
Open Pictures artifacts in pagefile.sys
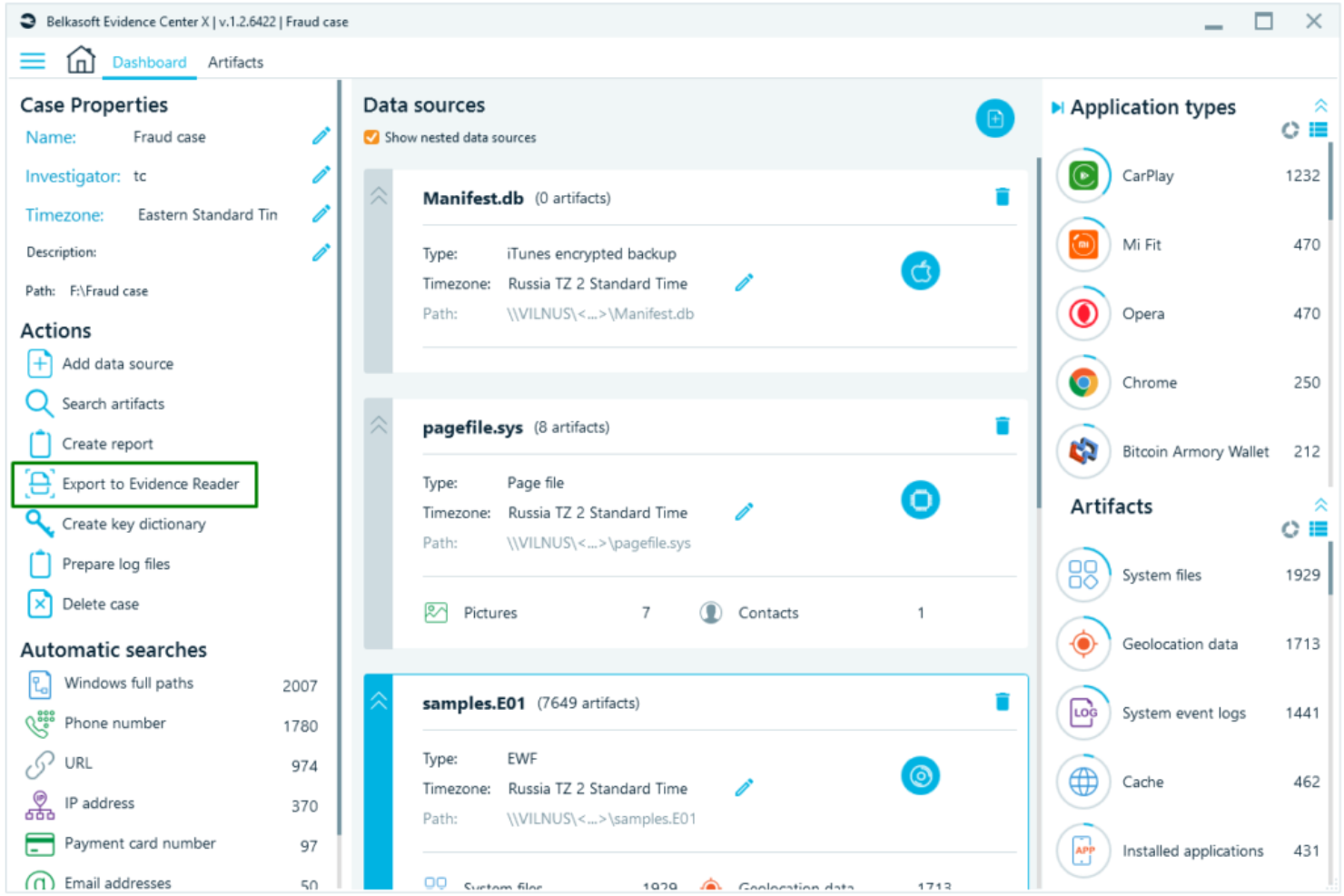coord(538,613)
